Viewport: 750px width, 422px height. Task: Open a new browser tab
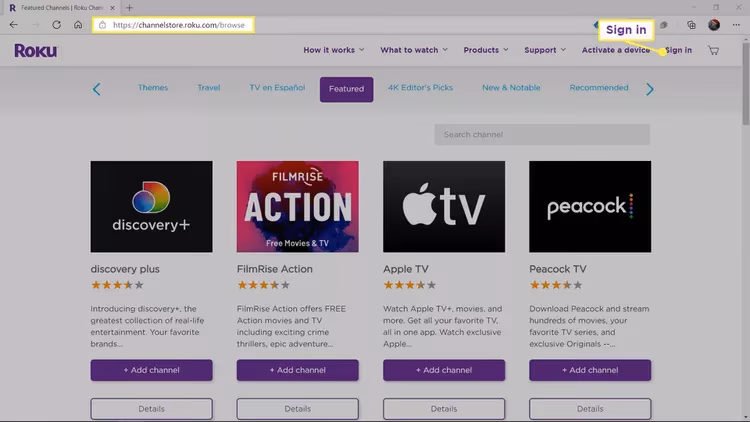[x=129, y=8]
